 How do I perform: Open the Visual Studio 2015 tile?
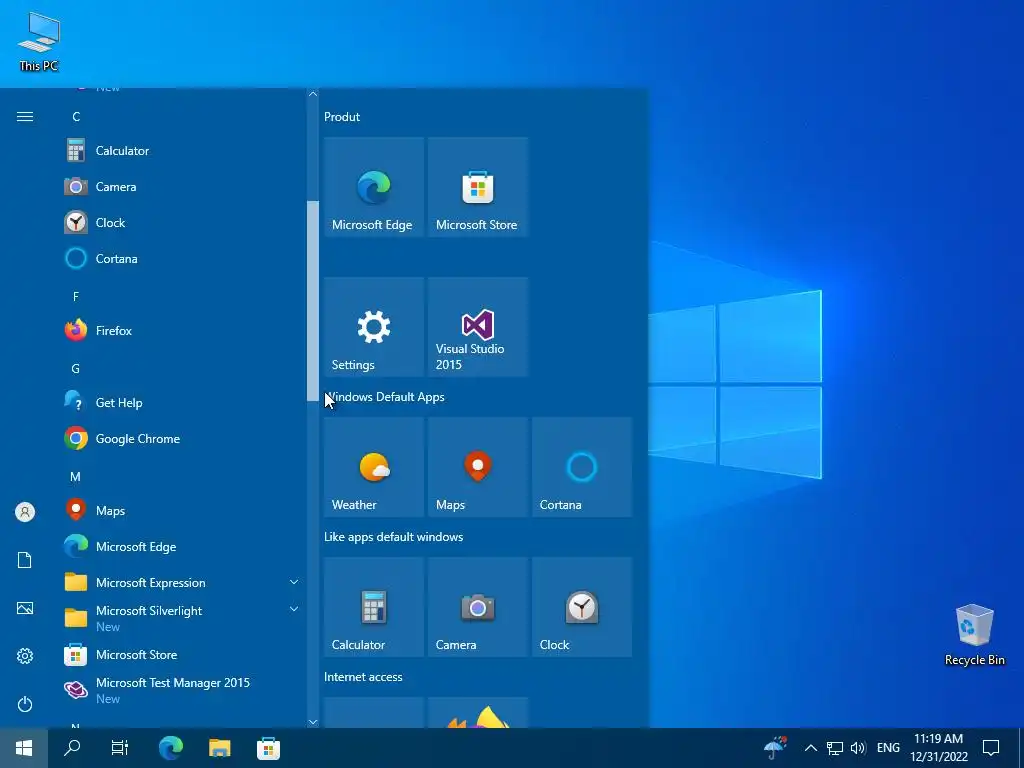click(x=477, y=327)
